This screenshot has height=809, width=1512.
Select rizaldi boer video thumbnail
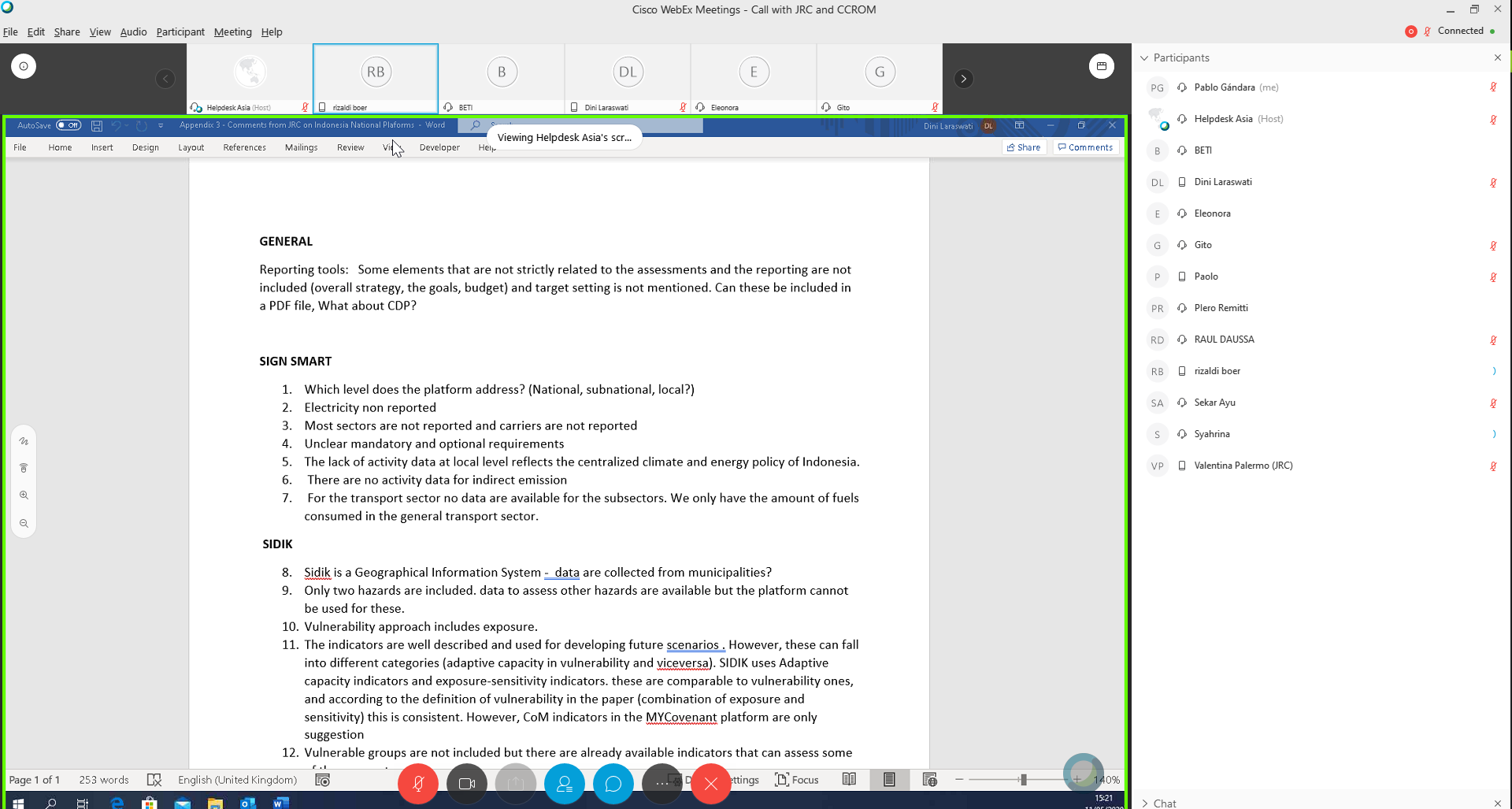[x=376, y=79]
